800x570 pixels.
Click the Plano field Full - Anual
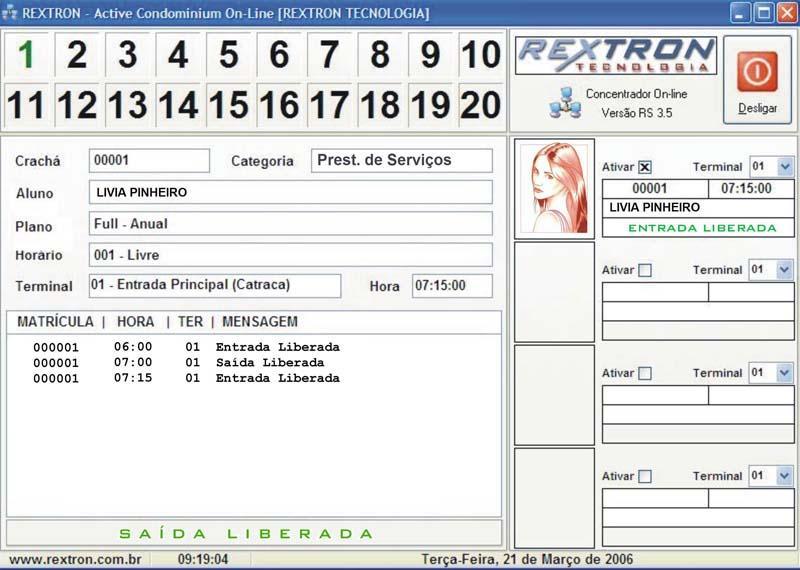click(x=290, y=224)
